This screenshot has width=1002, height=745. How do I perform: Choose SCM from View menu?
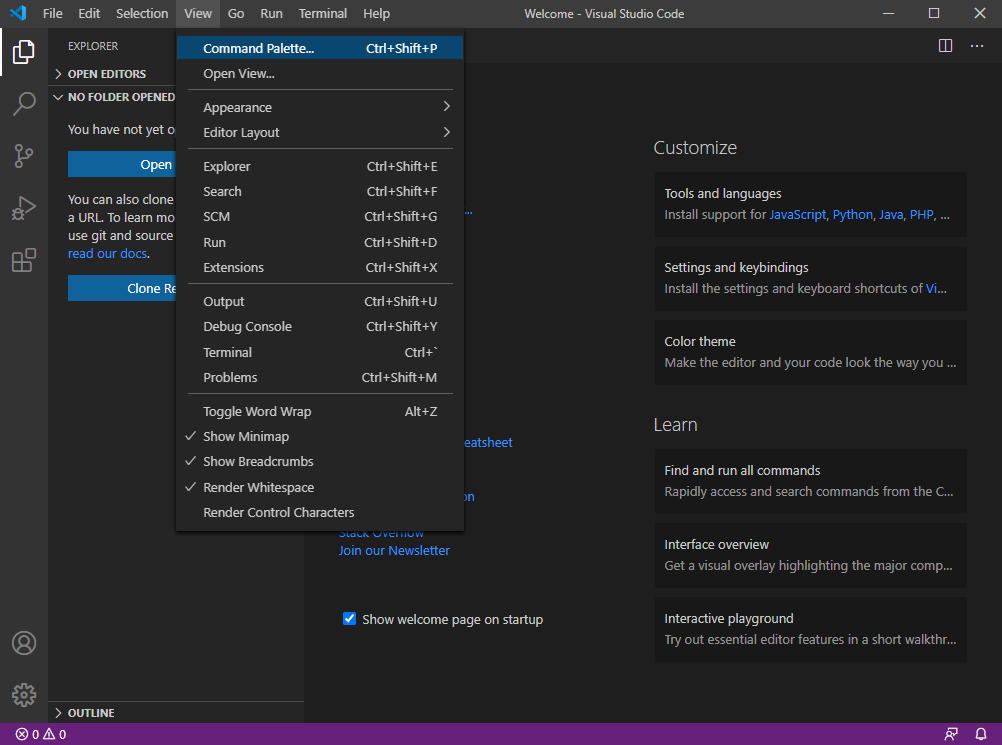pyautogui.click(x=320, y=217)
